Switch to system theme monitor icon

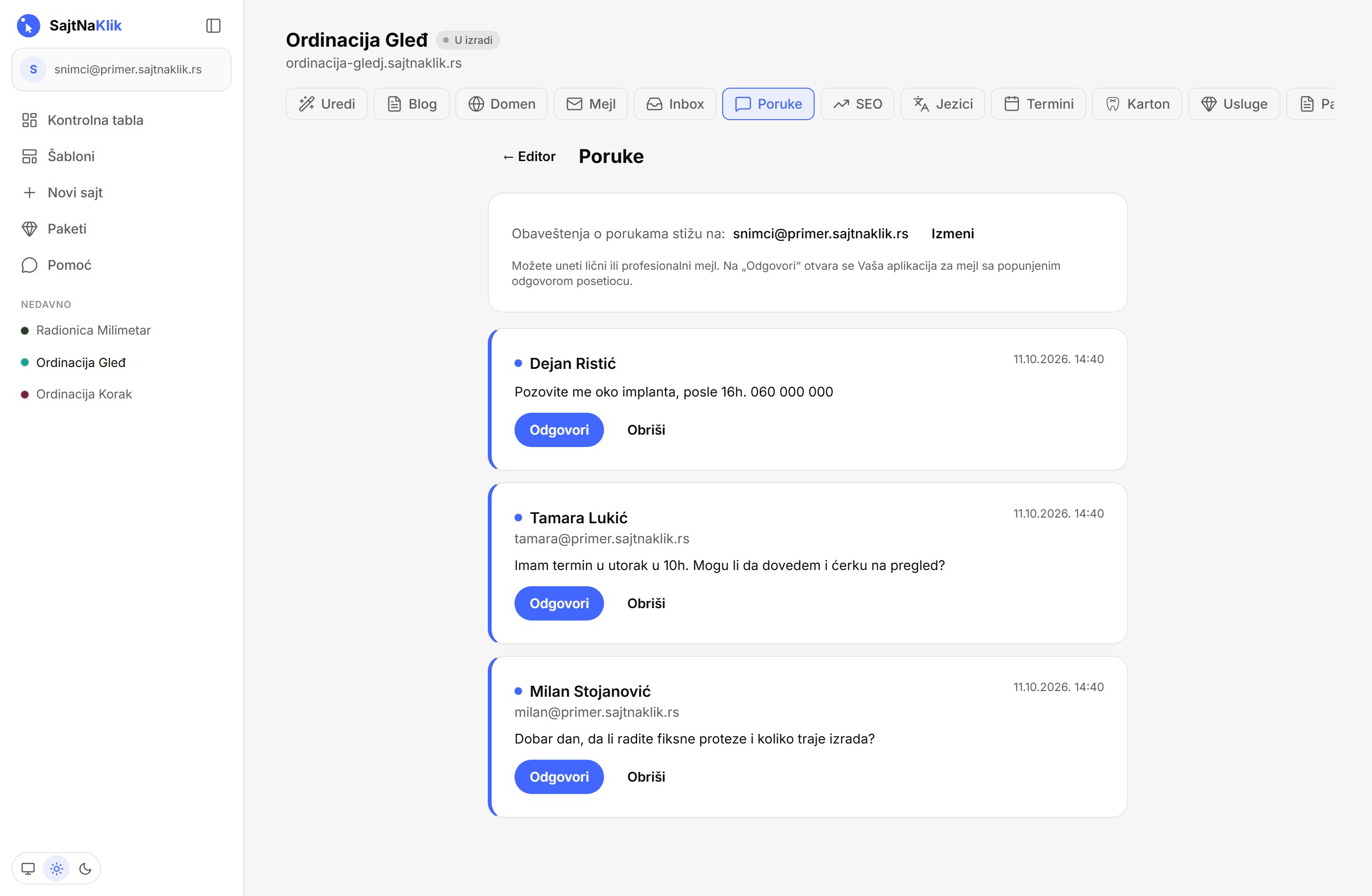tap(28, 868)
